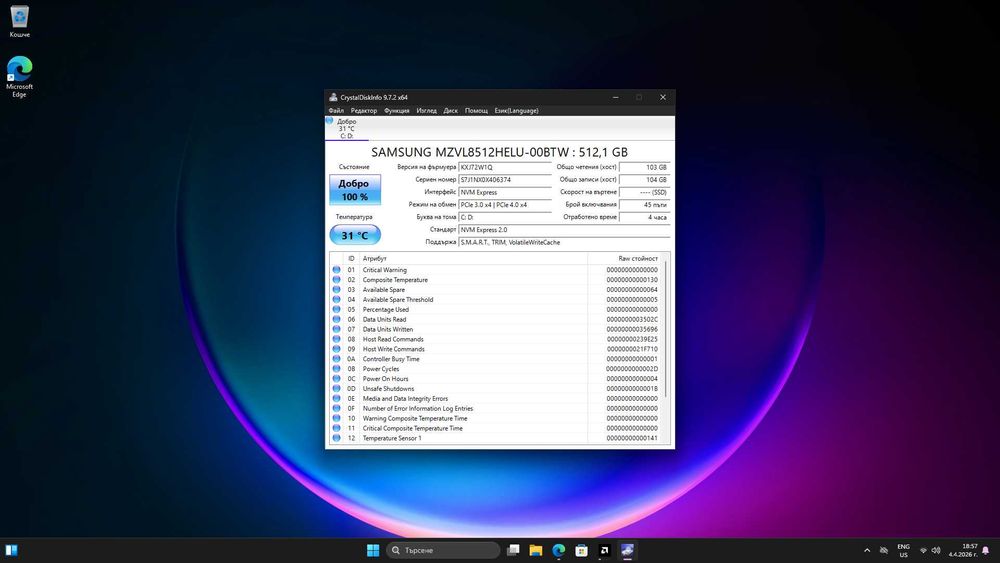This screenshot has height=563, width=1000.
Task: Click the status dot of Critical Warning row
Action: click(x=336, y=270)
